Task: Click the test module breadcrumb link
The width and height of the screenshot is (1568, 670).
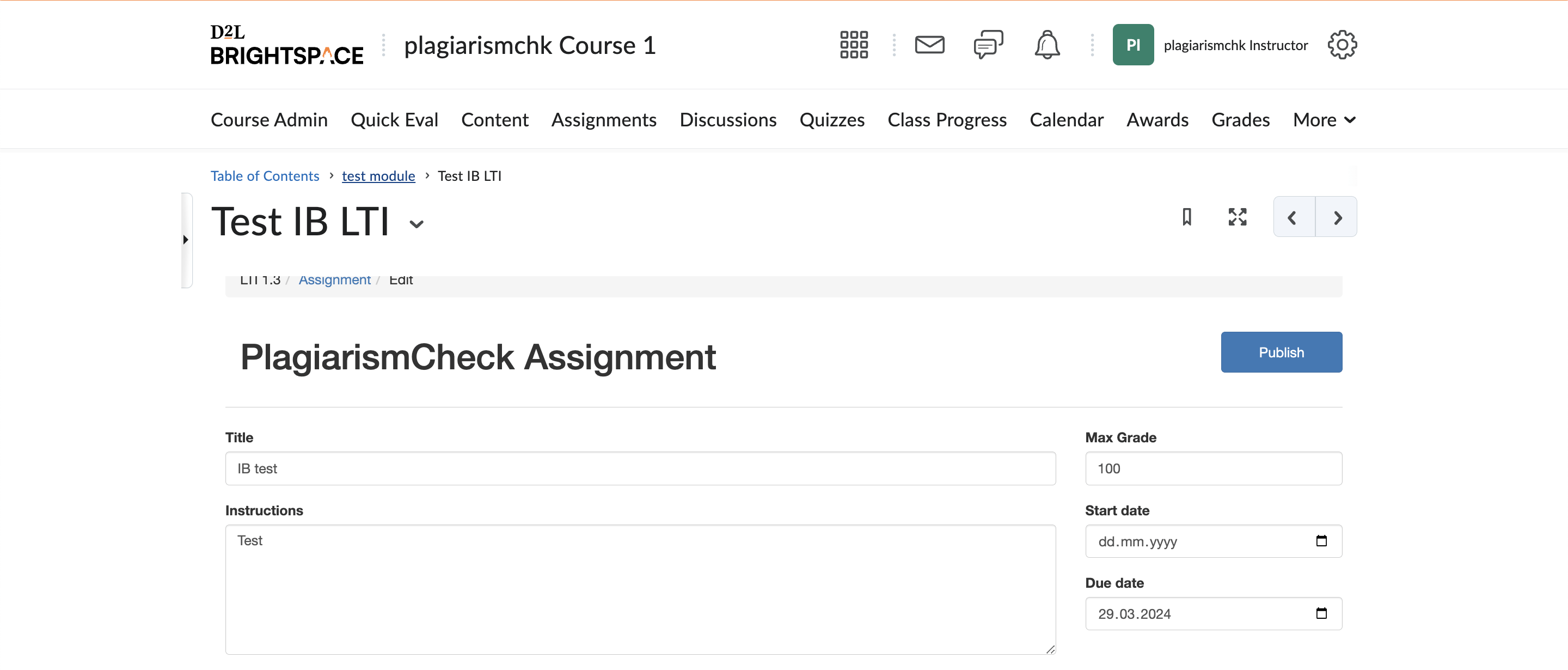Action: point(378,175)
